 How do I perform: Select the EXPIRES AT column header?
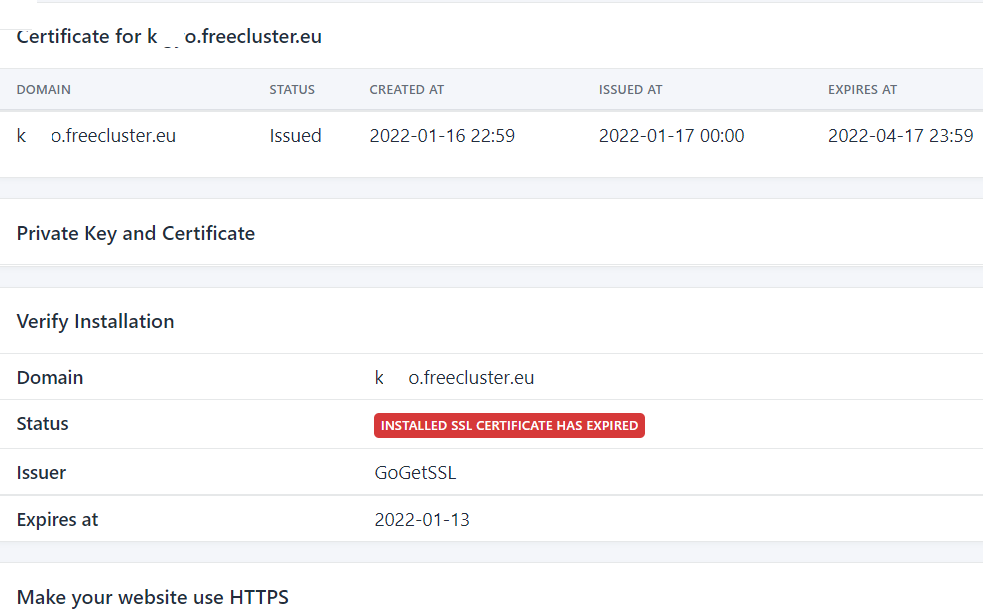[x=863, y=90]
